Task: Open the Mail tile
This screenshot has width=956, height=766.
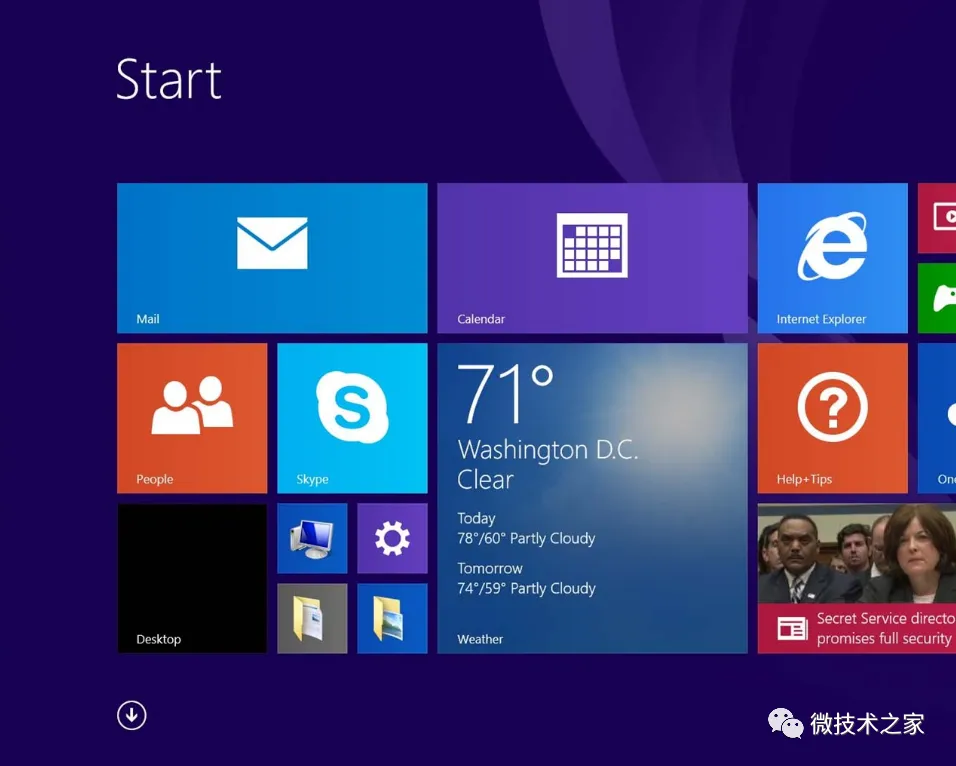Action: [272, 258]
